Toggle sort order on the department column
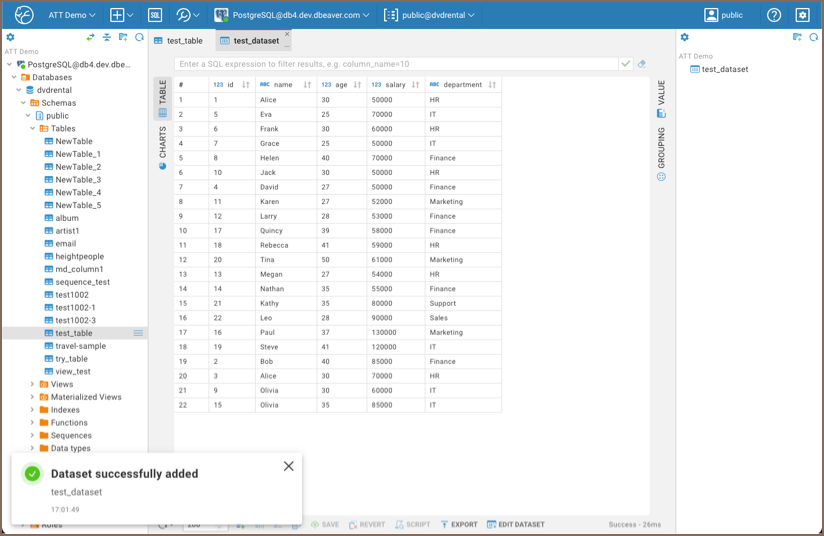The height and width of the screenshot is (536, 824). coord(492,85)
